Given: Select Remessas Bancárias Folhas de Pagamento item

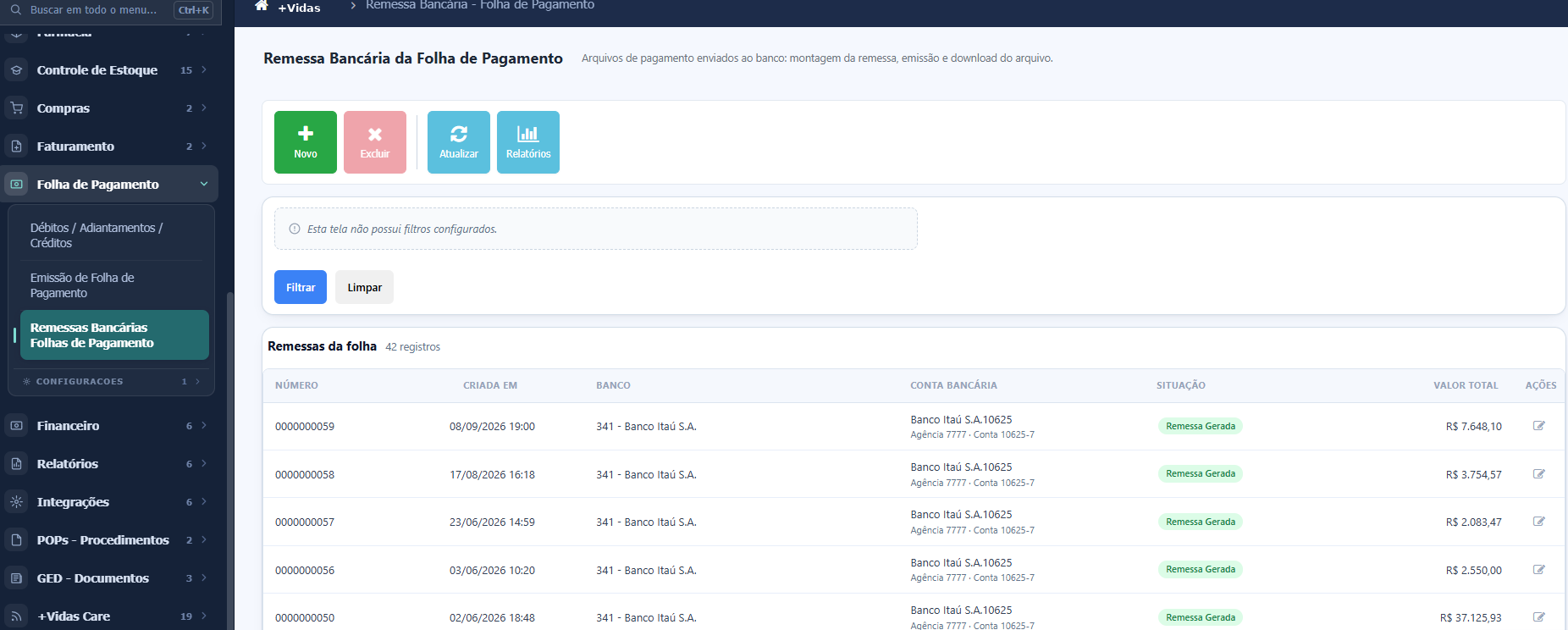Looking at the screenshot, I should (x=114, y=335).
